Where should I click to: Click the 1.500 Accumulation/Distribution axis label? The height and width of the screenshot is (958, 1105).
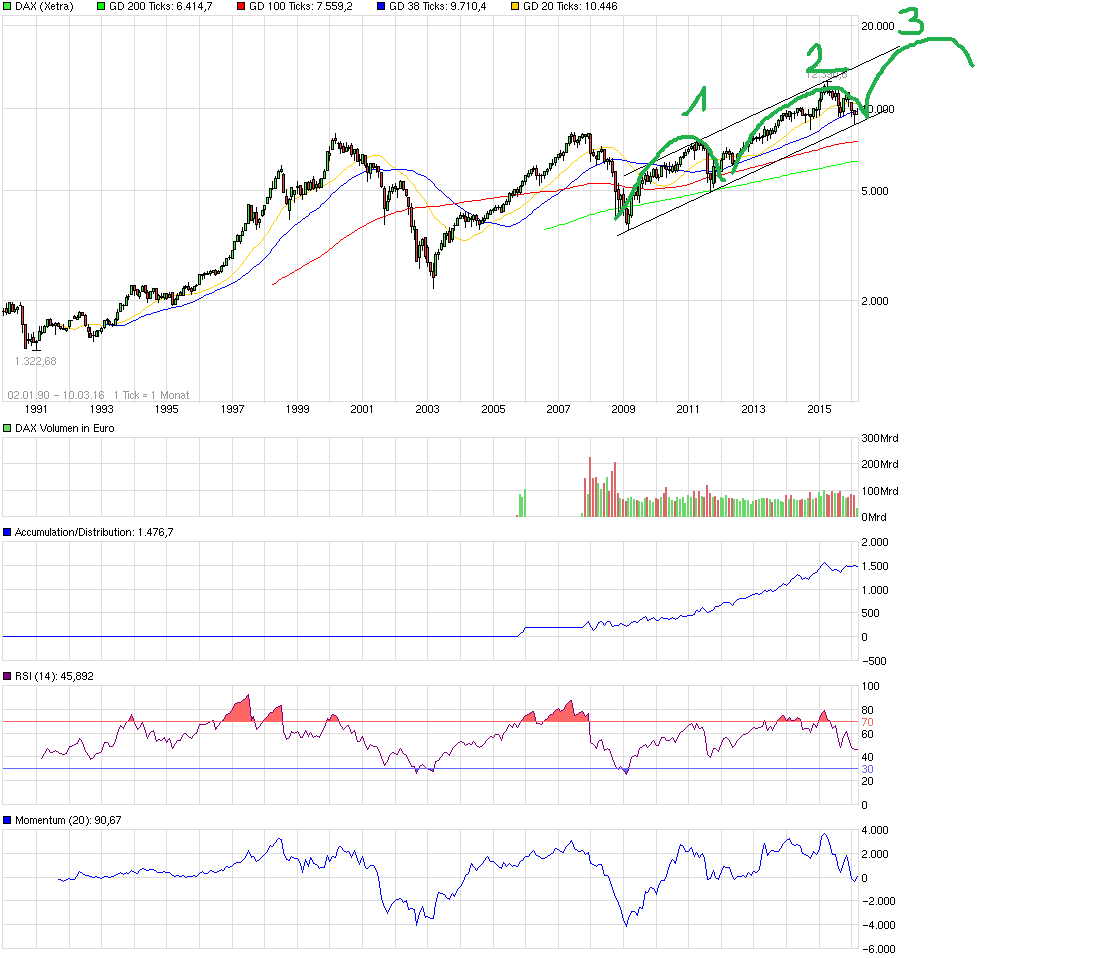click(x=875, y=566)
